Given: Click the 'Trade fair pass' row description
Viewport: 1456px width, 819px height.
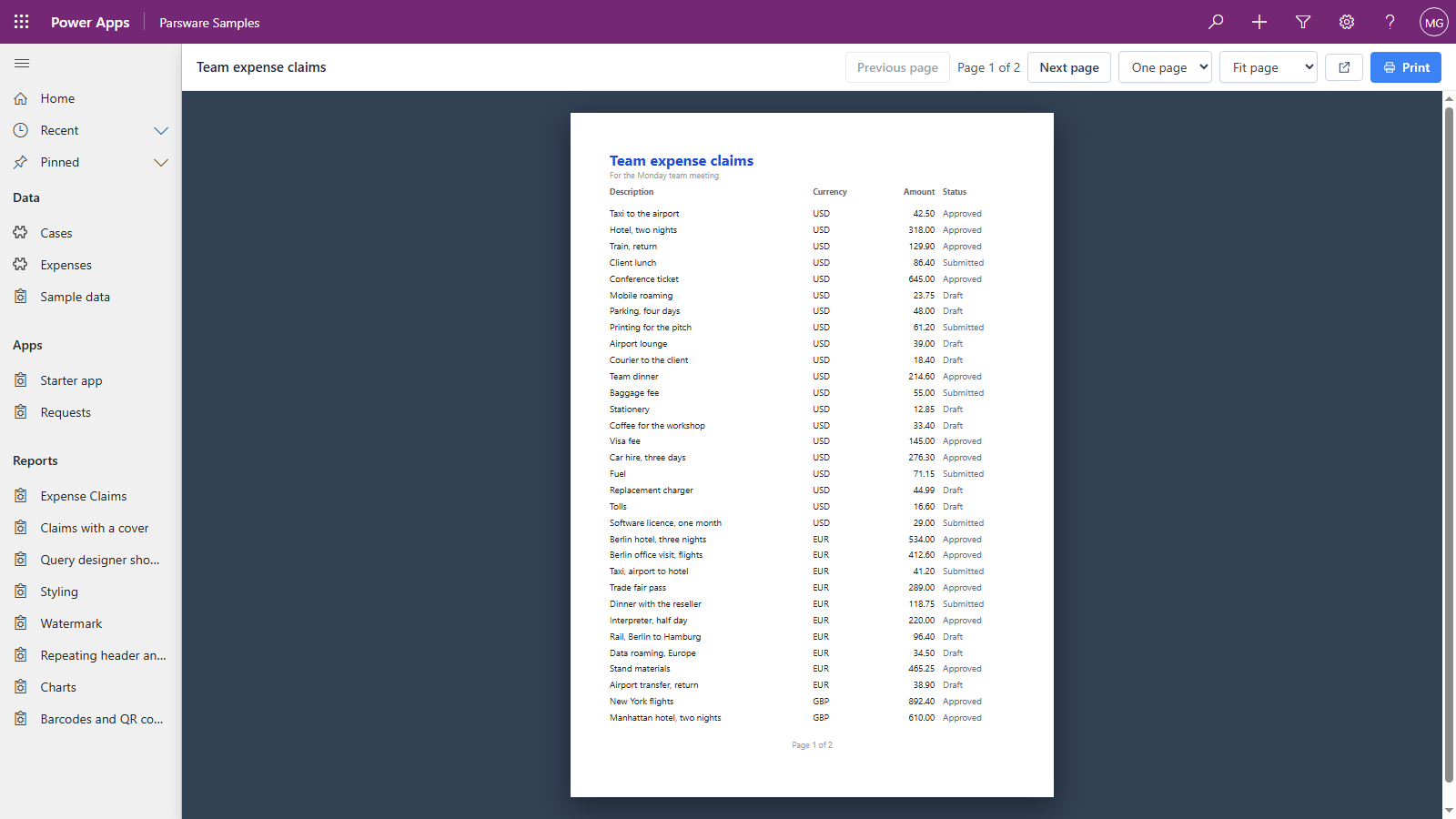Looking at the screenshot, I should [x=638, y=588].
